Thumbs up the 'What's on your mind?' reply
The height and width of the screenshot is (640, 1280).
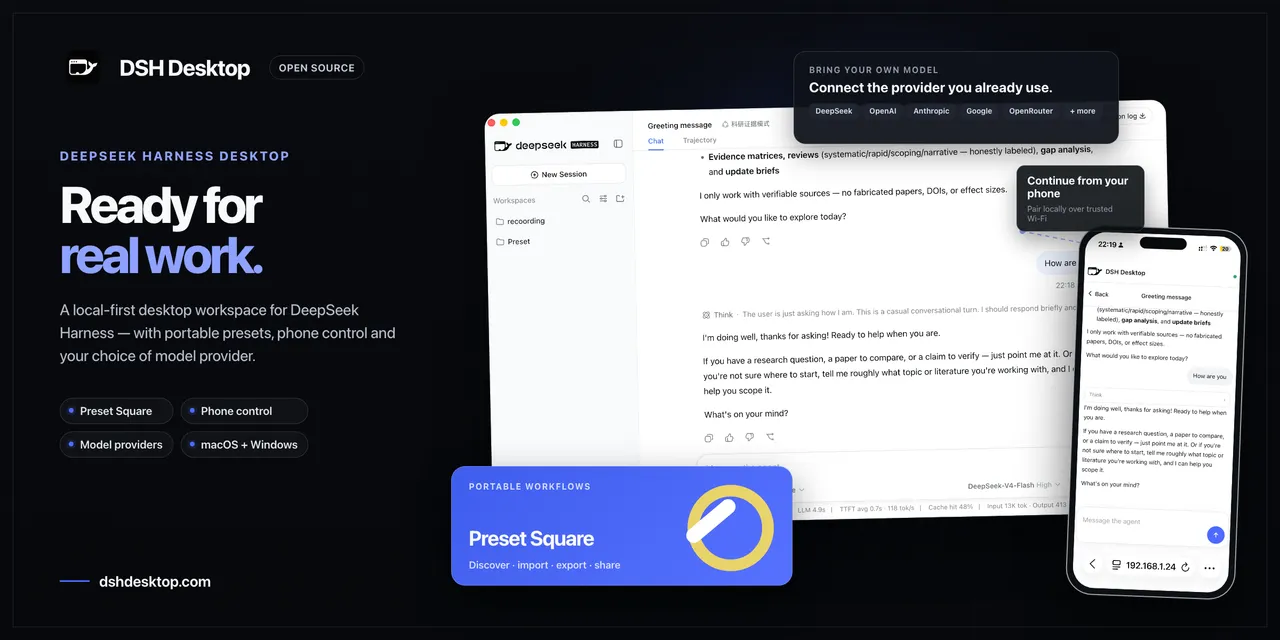(x=729, y=438)
